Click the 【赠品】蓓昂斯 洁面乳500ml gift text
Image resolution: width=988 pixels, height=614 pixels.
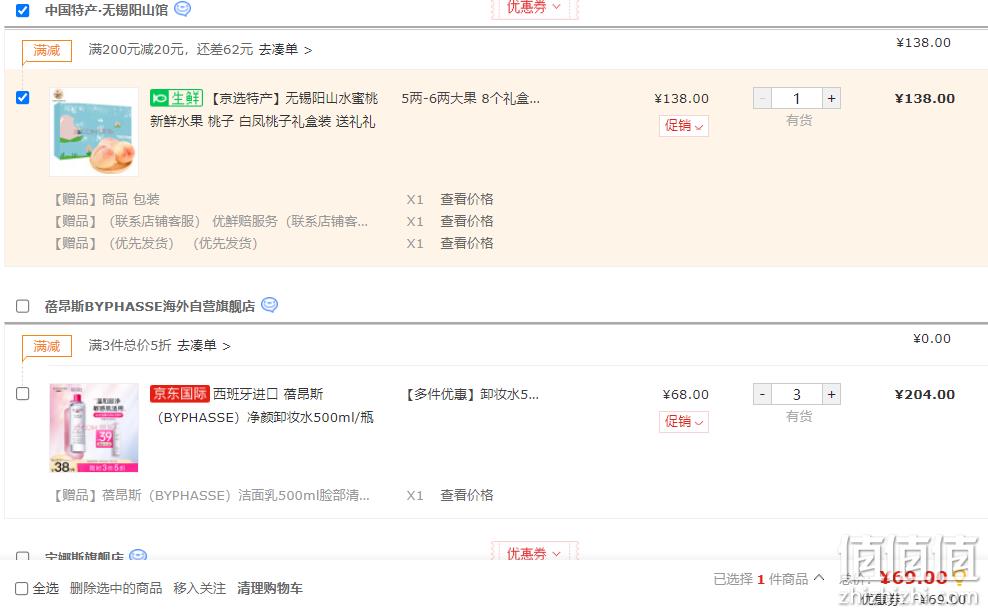tap(212, 495)
